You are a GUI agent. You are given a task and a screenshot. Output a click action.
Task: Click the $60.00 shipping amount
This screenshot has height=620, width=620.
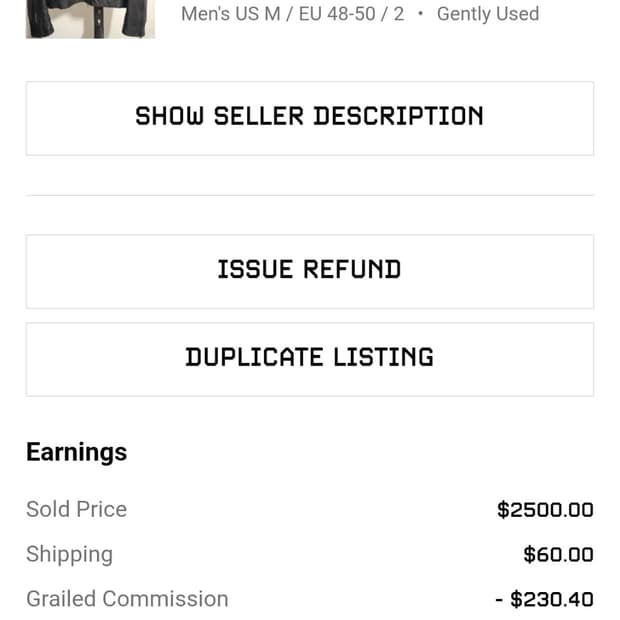pyautogui.click(x=558, y=554)
